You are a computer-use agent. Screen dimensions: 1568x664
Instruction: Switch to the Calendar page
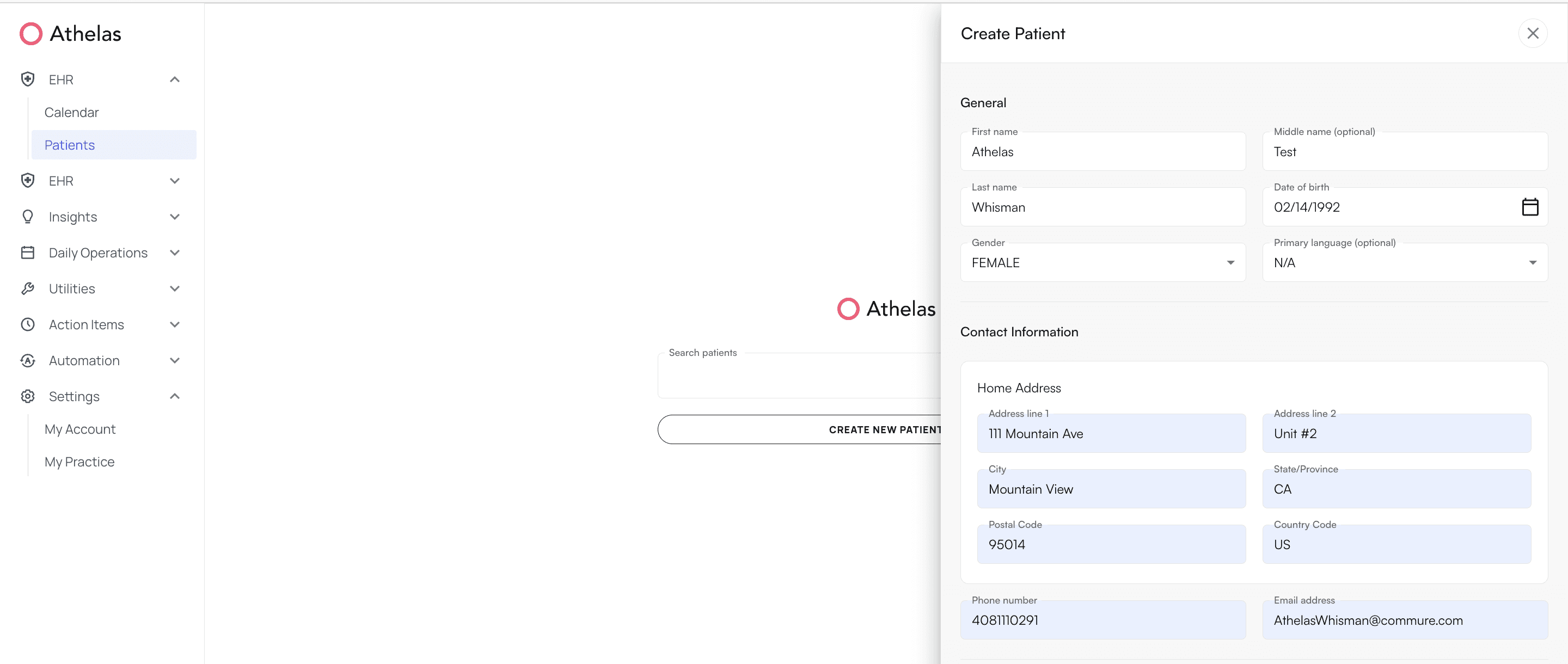[71, 112]
